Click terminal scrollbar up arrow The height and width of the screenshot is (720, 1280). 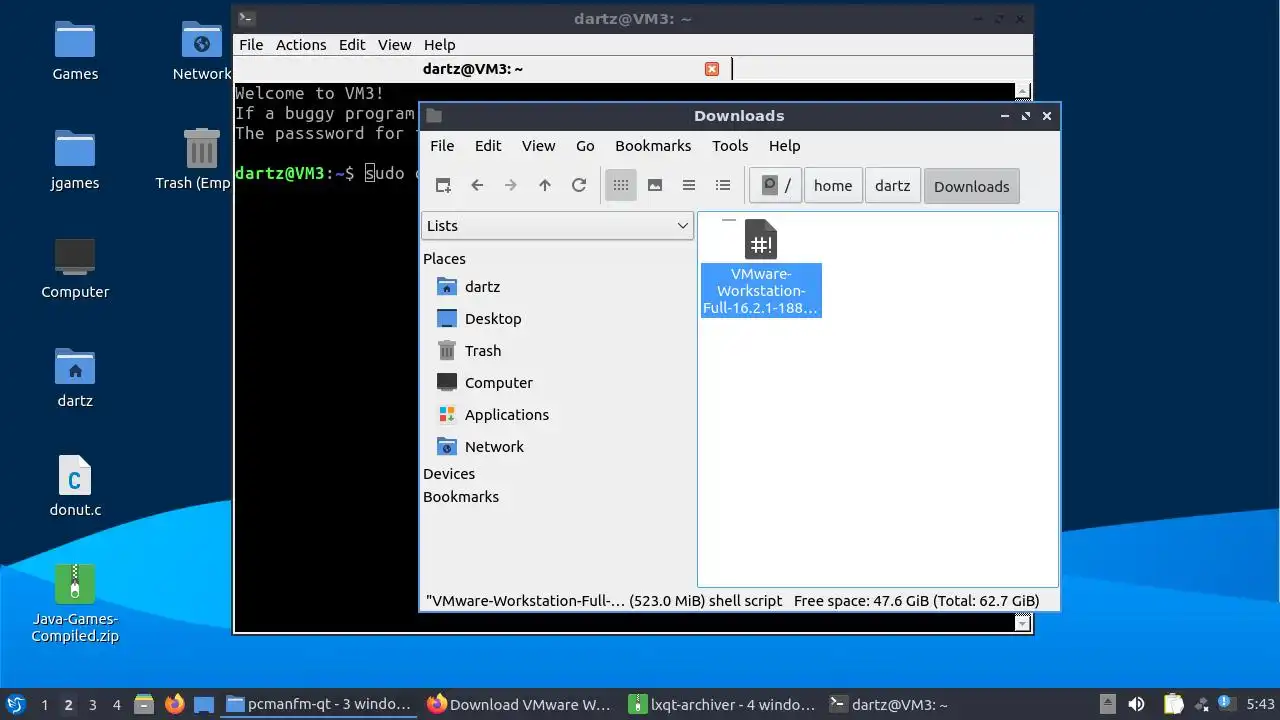[x=1022, y=91]
